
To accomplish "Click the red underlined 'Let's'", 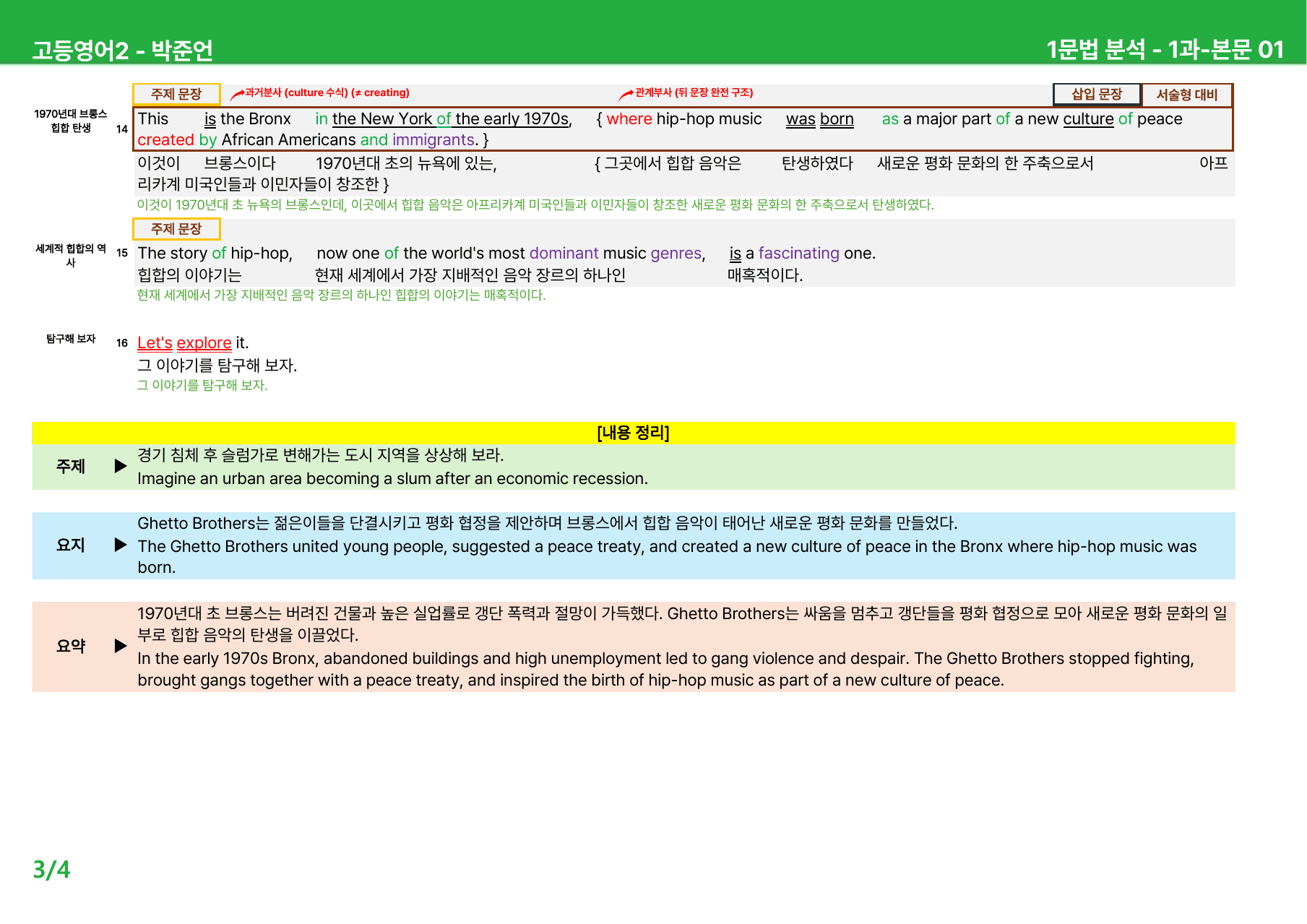I will pyautogui.click(x=155, y=343).
